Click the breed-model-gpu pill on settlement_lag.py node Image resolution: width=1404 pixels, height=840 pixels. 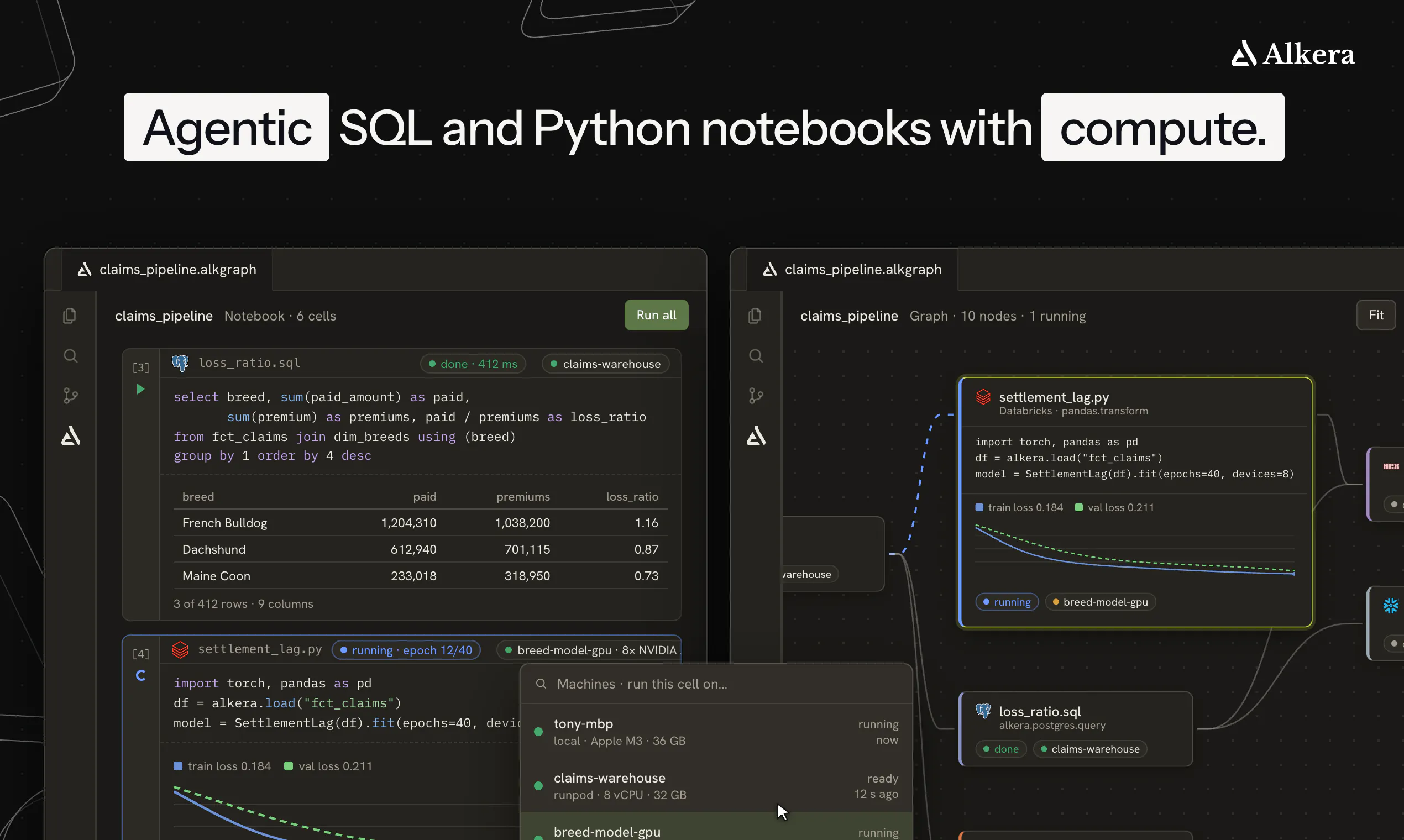pos(1100,602)
